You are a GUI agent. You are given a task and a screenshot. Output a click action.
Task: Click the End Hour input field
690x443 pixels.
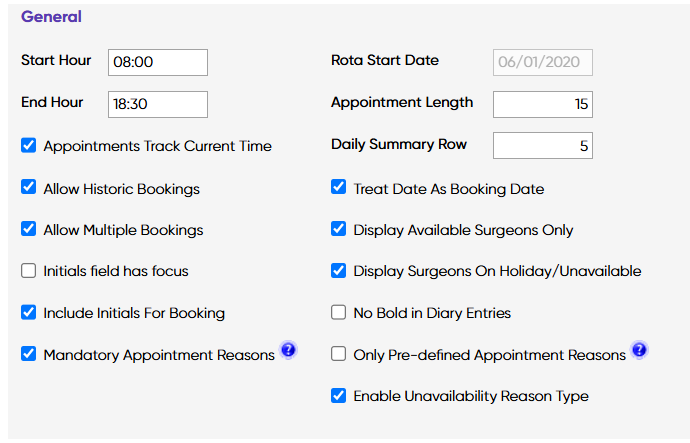click(x=157, y=104)
